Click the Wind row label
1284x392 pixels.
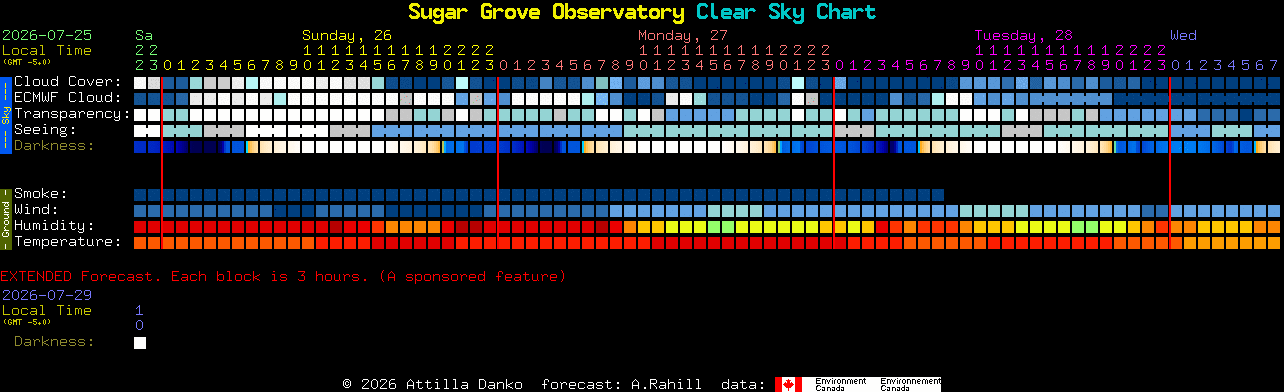tap(36, 210)
